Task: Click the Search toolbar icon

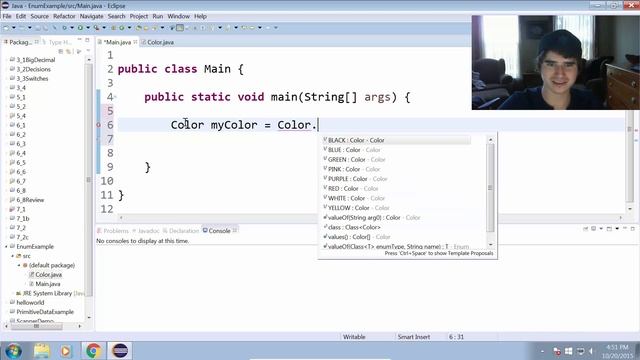Action: [154, 28]
